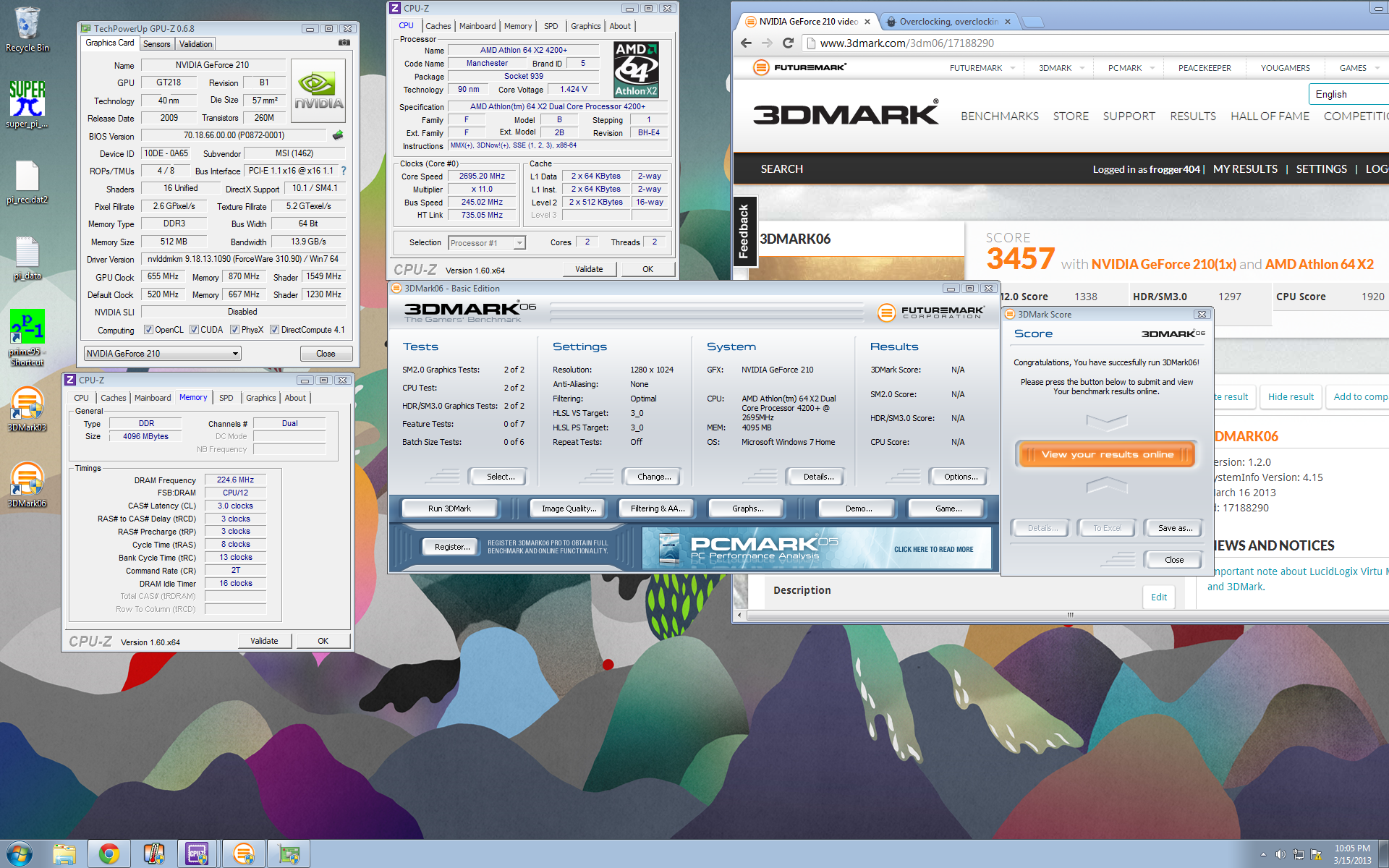Switch to the Validation tab in GPU-Z
Viewport: 1389px width, 868px height.
[196, 44]
